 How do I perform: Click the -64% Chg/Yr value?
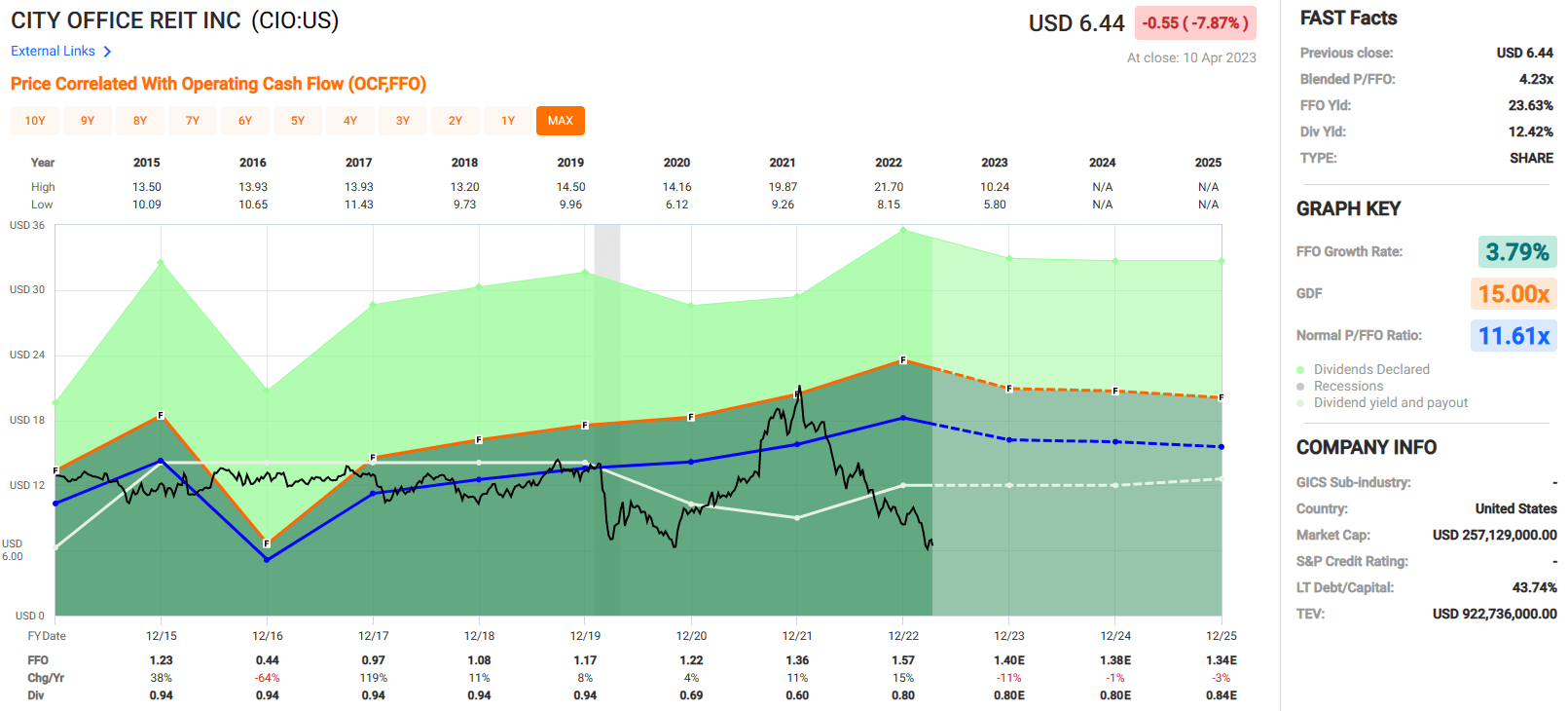(268, 678)
